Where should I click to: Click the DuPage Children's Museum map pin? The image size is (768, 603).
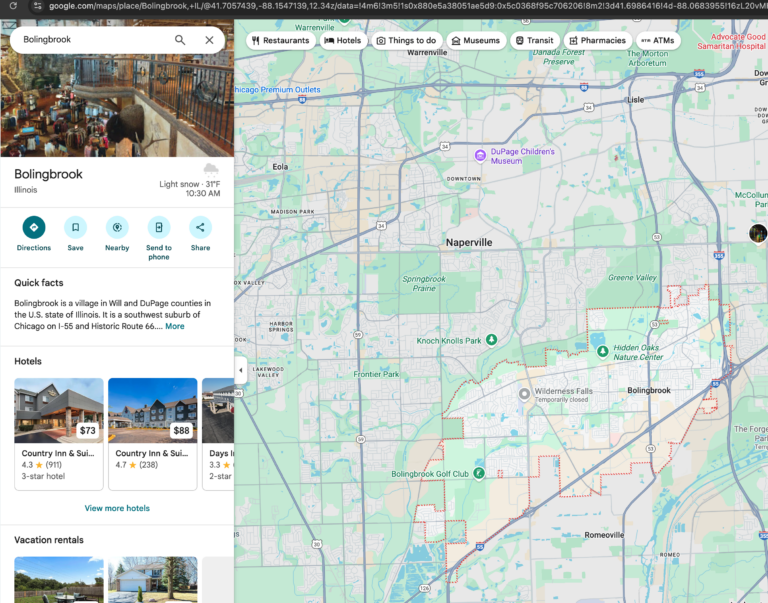coord(481,156)
